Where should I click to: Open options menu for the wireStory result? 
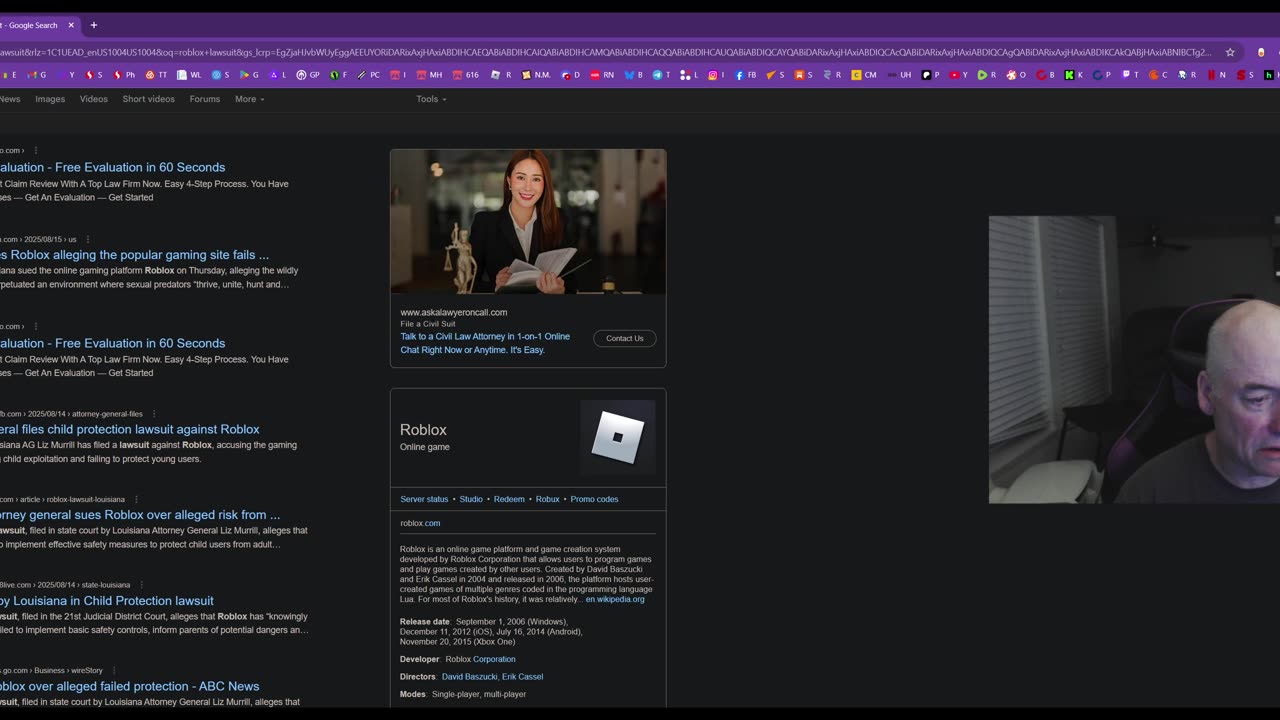pos(114,670)
